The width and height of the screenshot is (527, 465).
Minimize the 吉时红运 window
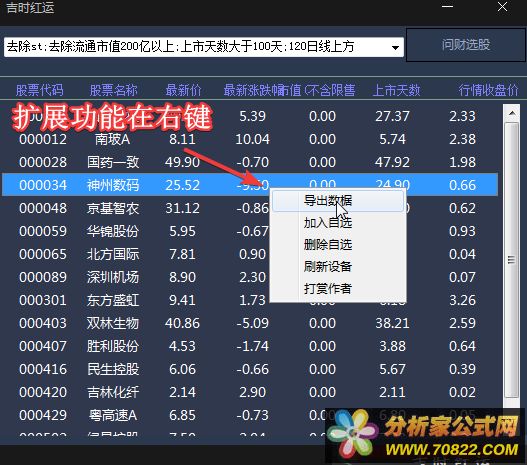coord(447,7)
